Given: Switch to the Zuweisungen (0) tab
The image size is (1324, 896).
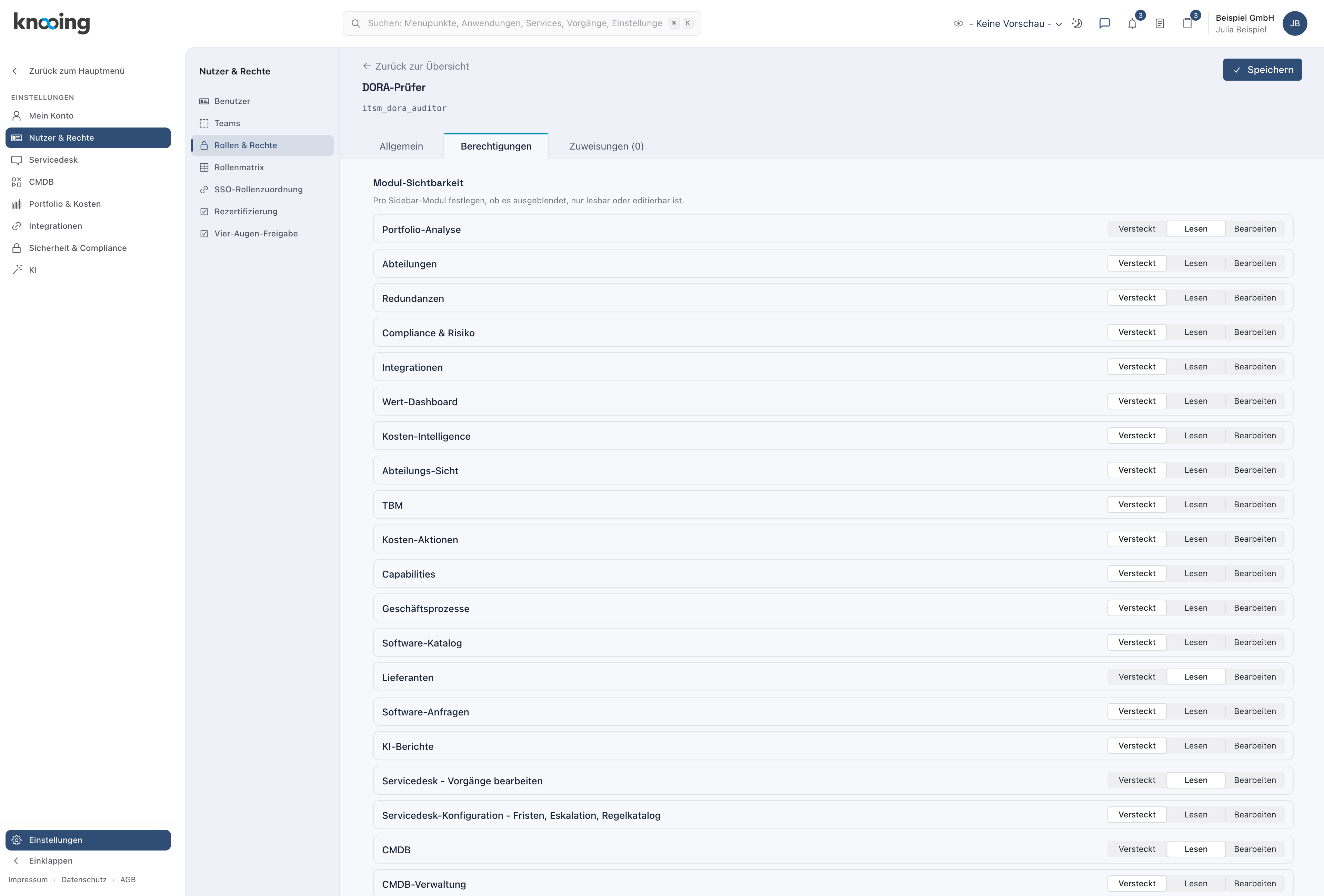Looking at the screenshot, I should pos(606,146).
